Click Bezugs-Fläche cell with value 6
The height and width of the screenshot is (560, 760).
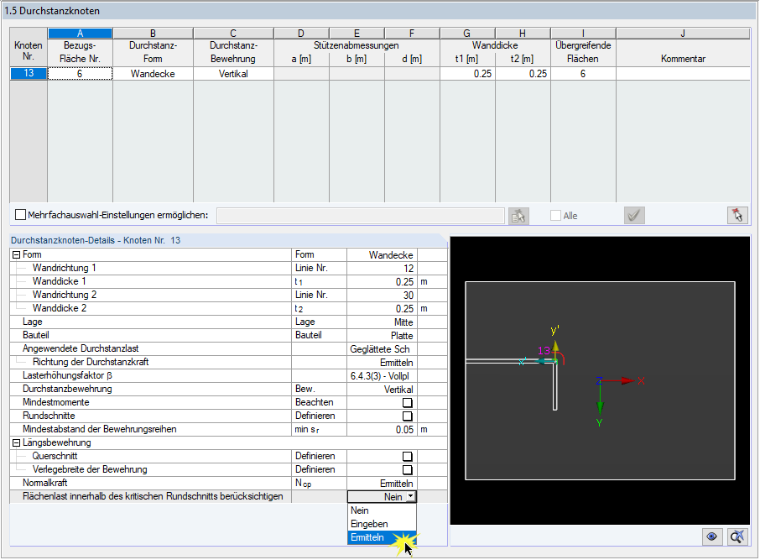pos(80,74)
